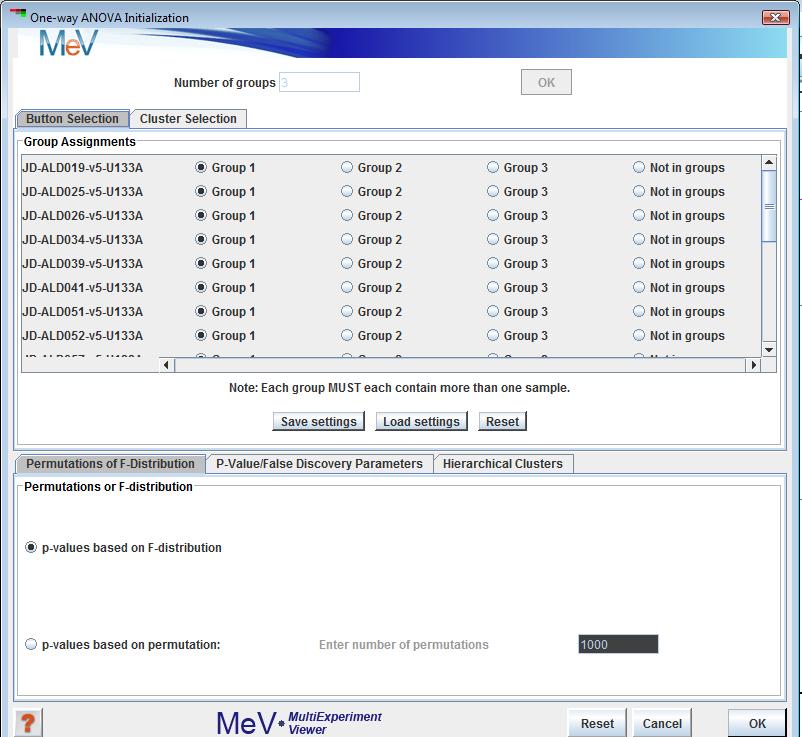Click the number of permutations field
This screenshot has width=802, height=737.
[617, 645]
